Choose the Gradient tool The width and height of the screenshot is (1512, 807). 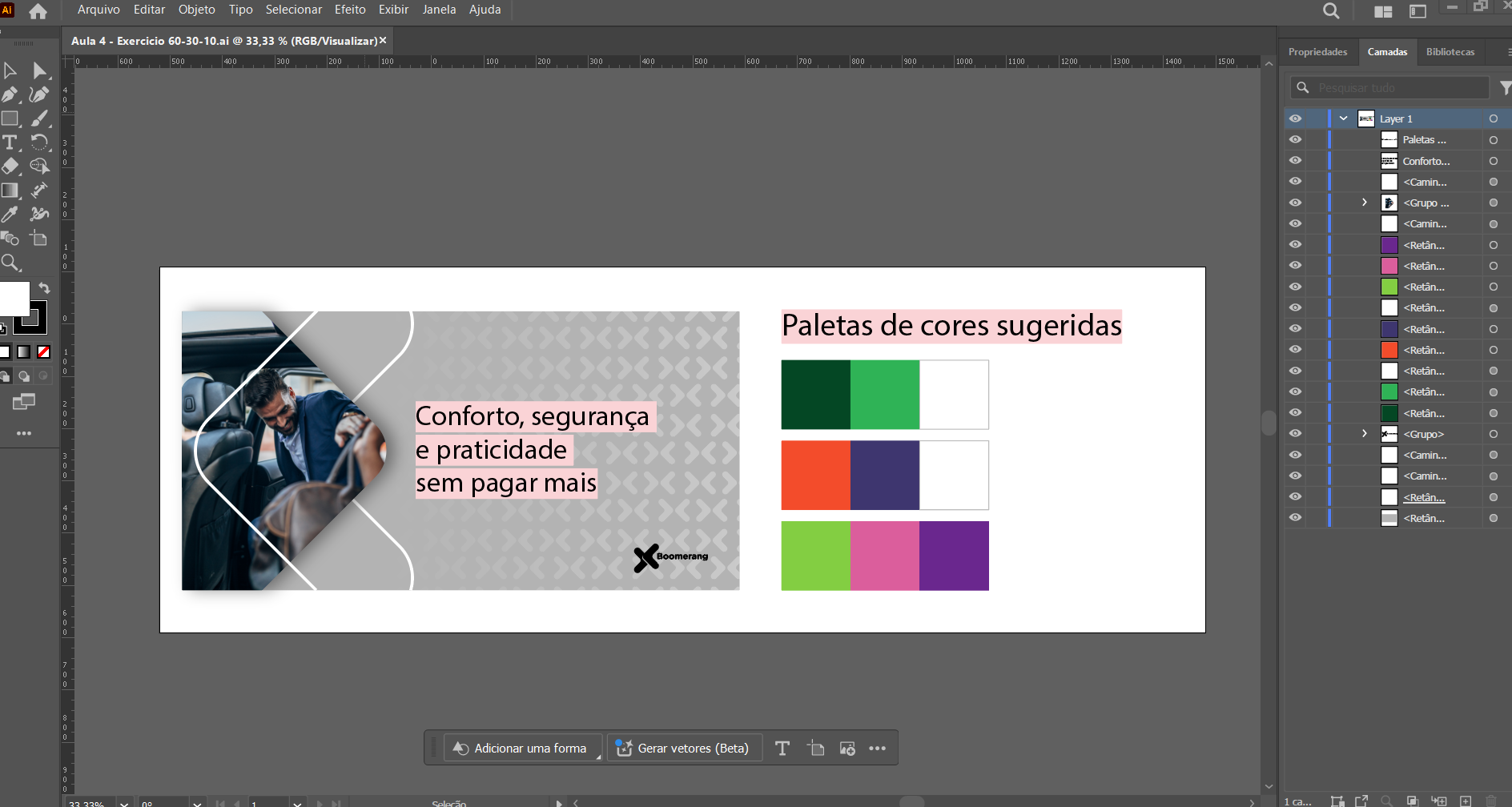tap(10, 191)
